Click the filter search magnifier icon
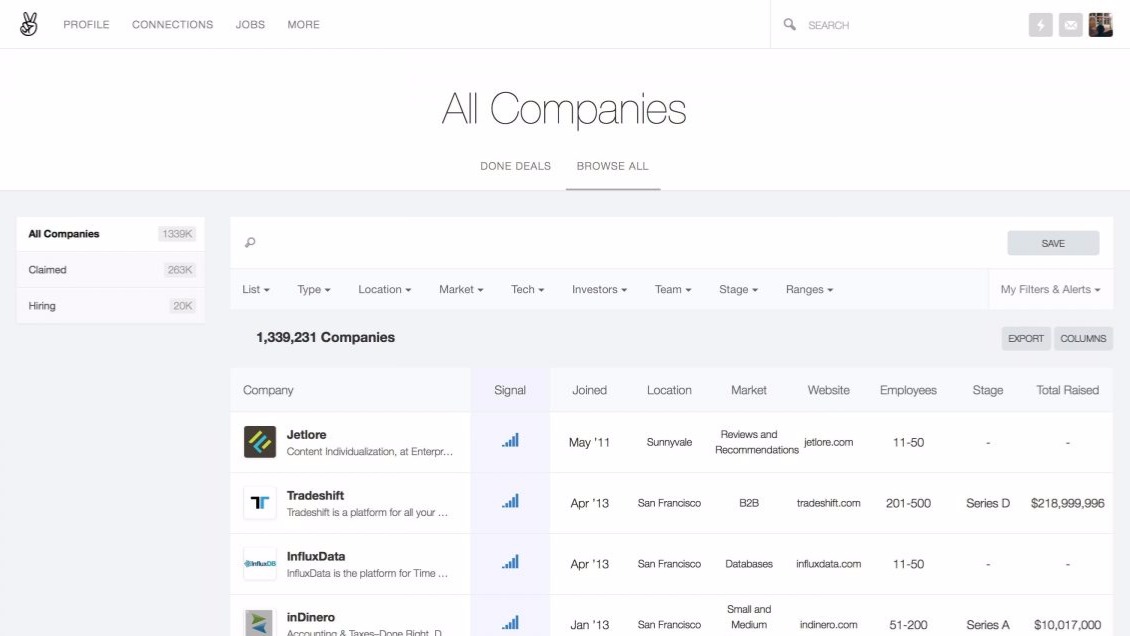 pos(250,243)
